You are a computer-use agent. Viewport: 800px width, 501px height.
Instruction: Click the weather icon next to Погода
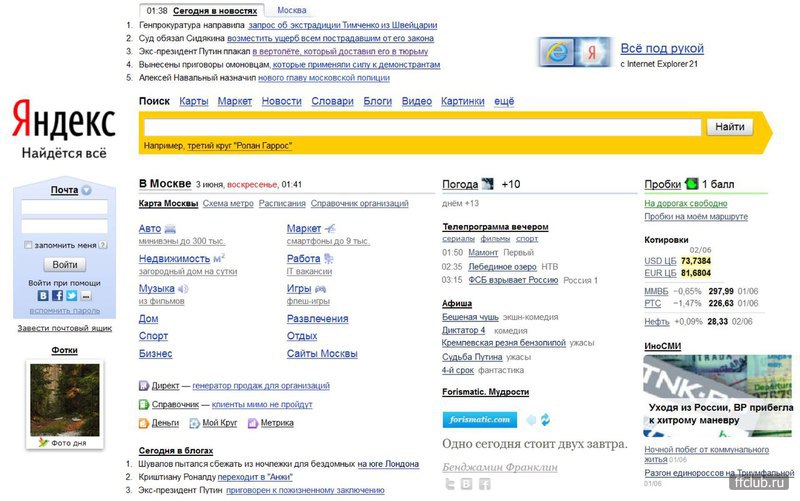(x=488, y=184)
